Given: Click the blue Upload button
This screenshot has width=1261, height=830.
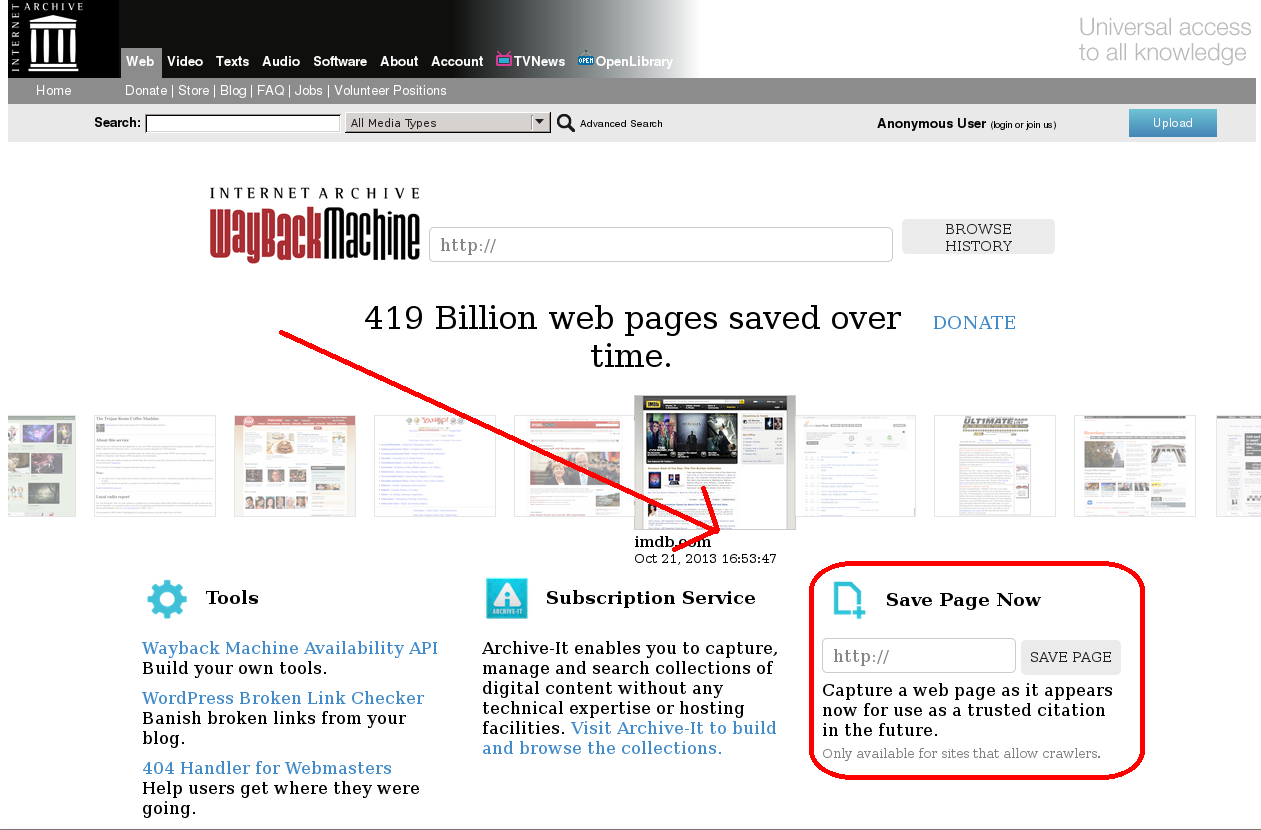Looking at the screenshot, I should (x=1173, y=123).
